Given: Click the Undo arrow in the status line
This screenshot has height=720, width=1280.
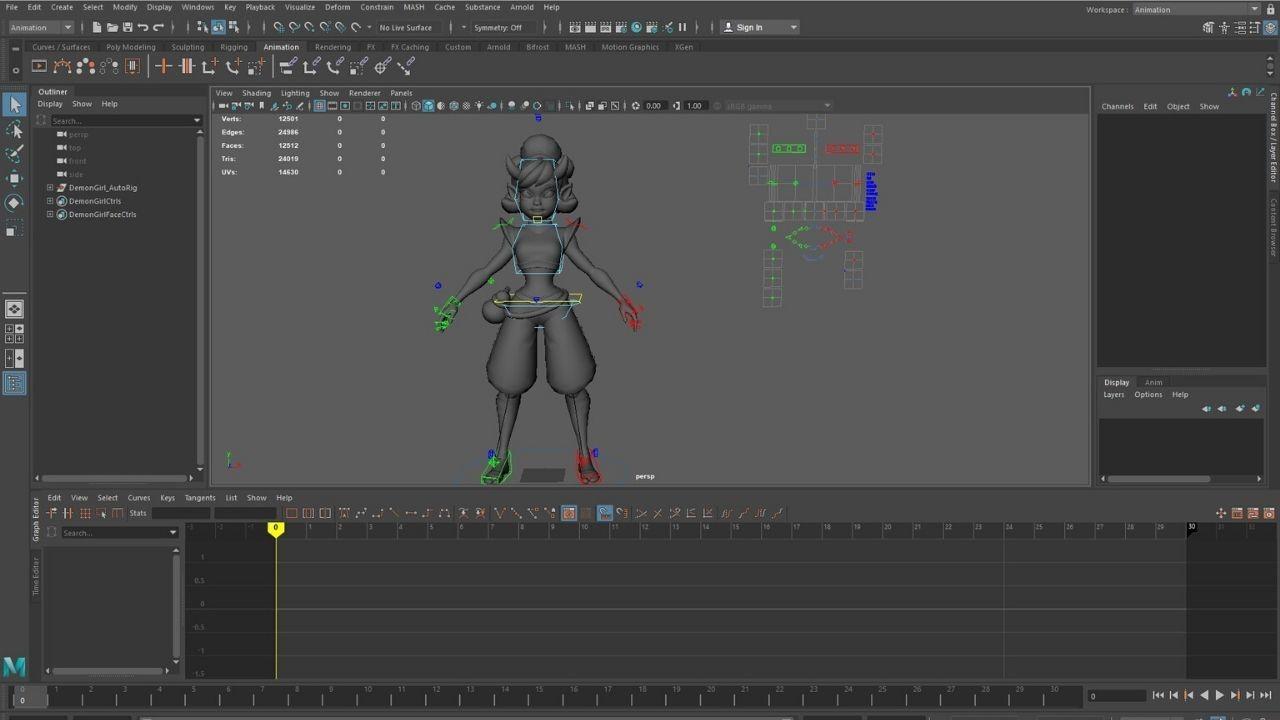Looking at the screenshot, I should click(144, 27).
